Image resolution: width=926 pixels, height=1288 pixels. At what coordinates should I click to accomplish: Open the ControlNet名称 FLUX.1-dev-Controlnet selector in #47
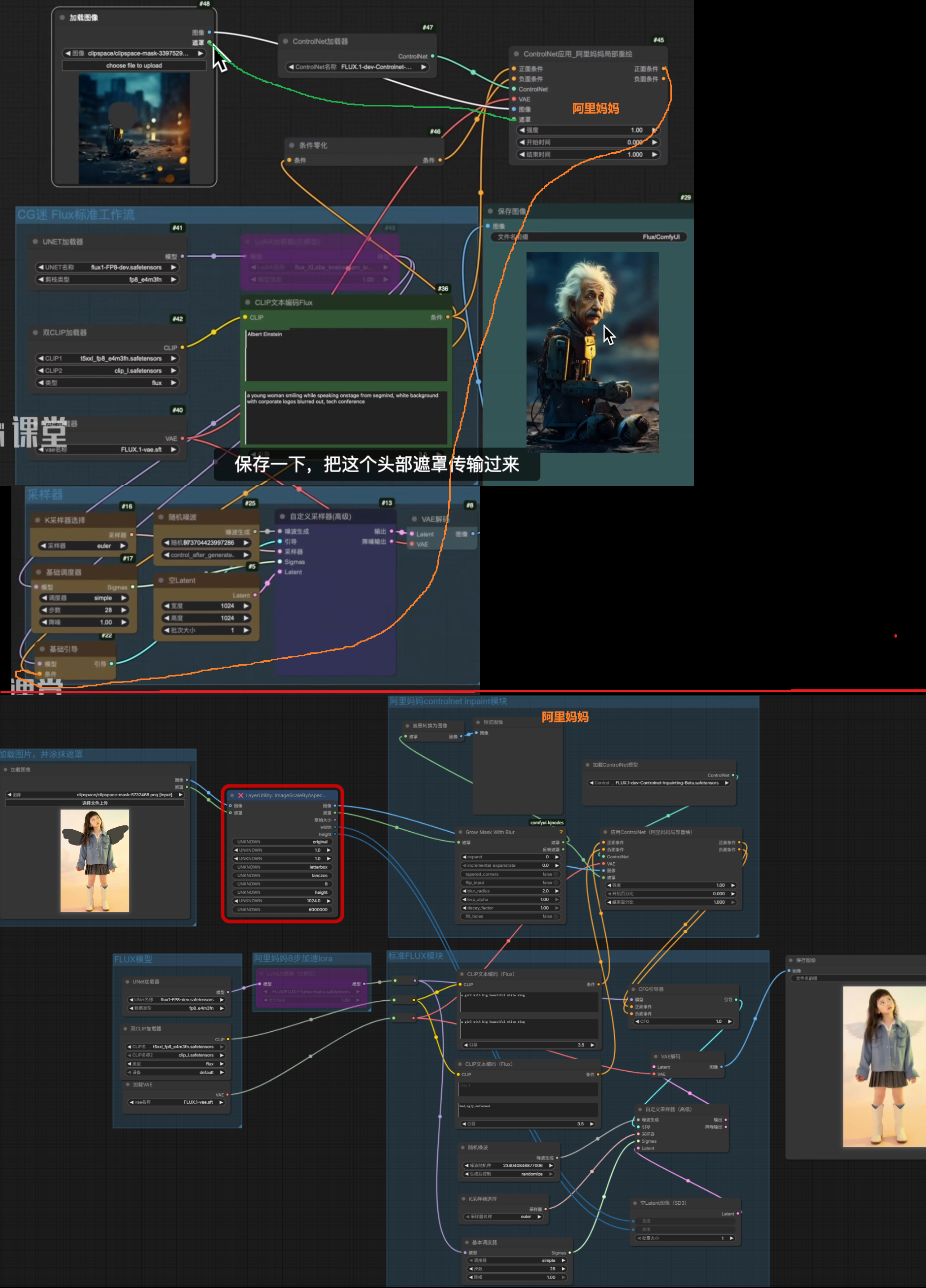tap(357, 67)
